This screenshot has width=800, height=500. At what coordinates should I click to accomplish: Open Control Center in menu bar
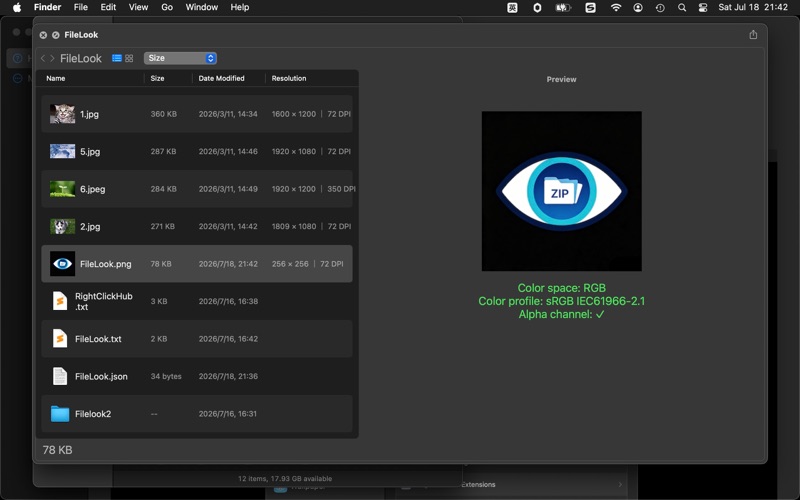tap(703, 7)
